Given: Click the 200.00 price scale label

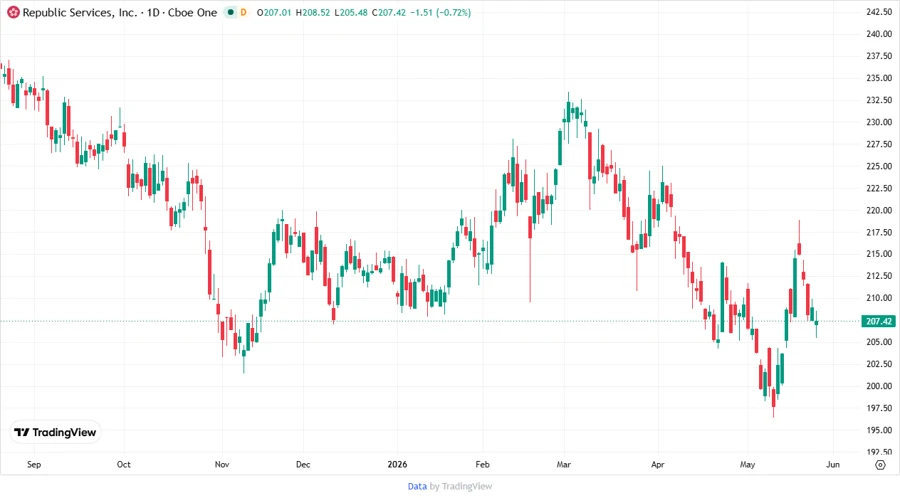Looking at the screenshot, I should click(879, 386).
